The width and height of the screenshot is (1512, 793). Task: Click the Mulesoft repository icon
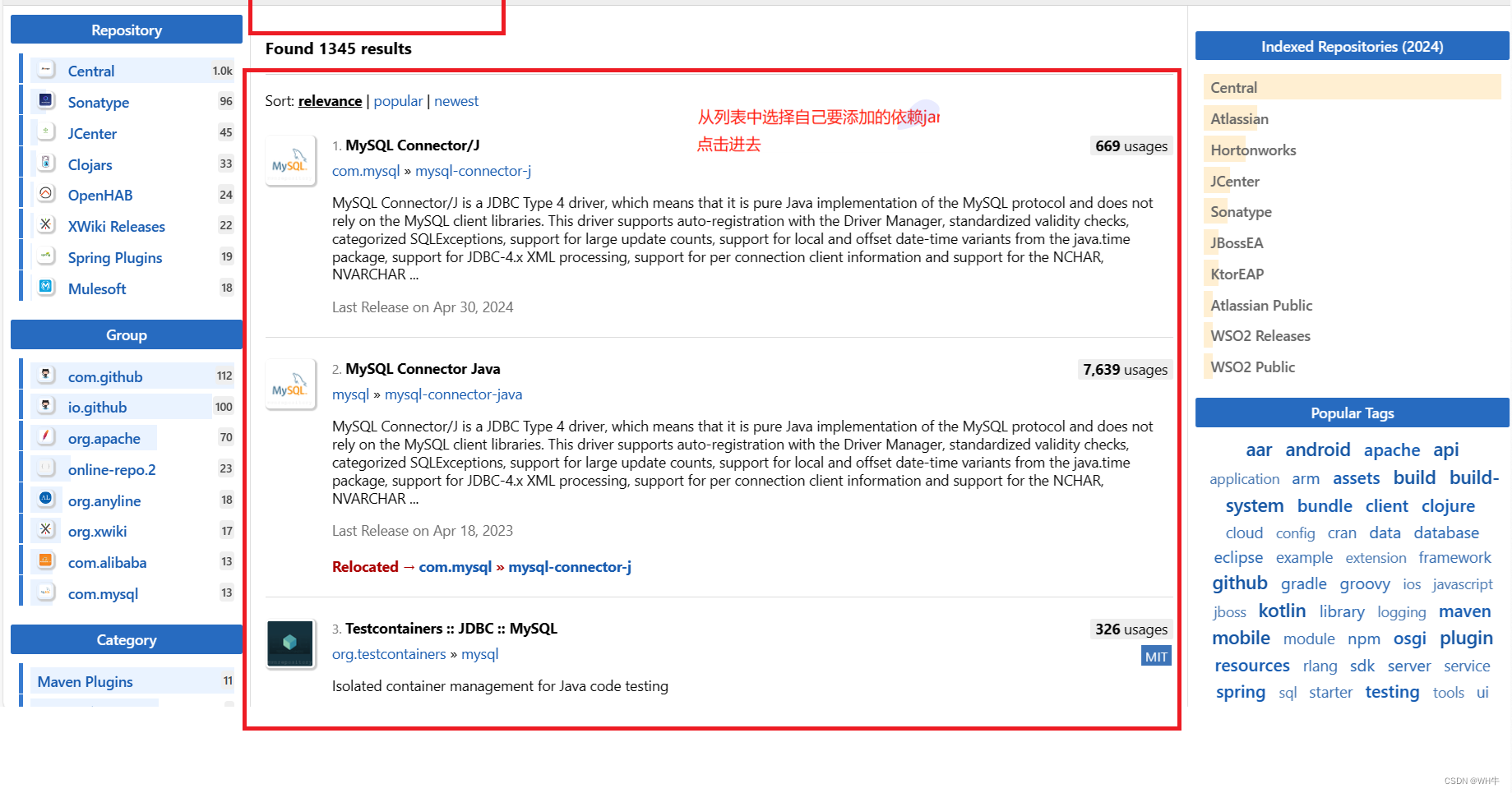pos(46,288)
